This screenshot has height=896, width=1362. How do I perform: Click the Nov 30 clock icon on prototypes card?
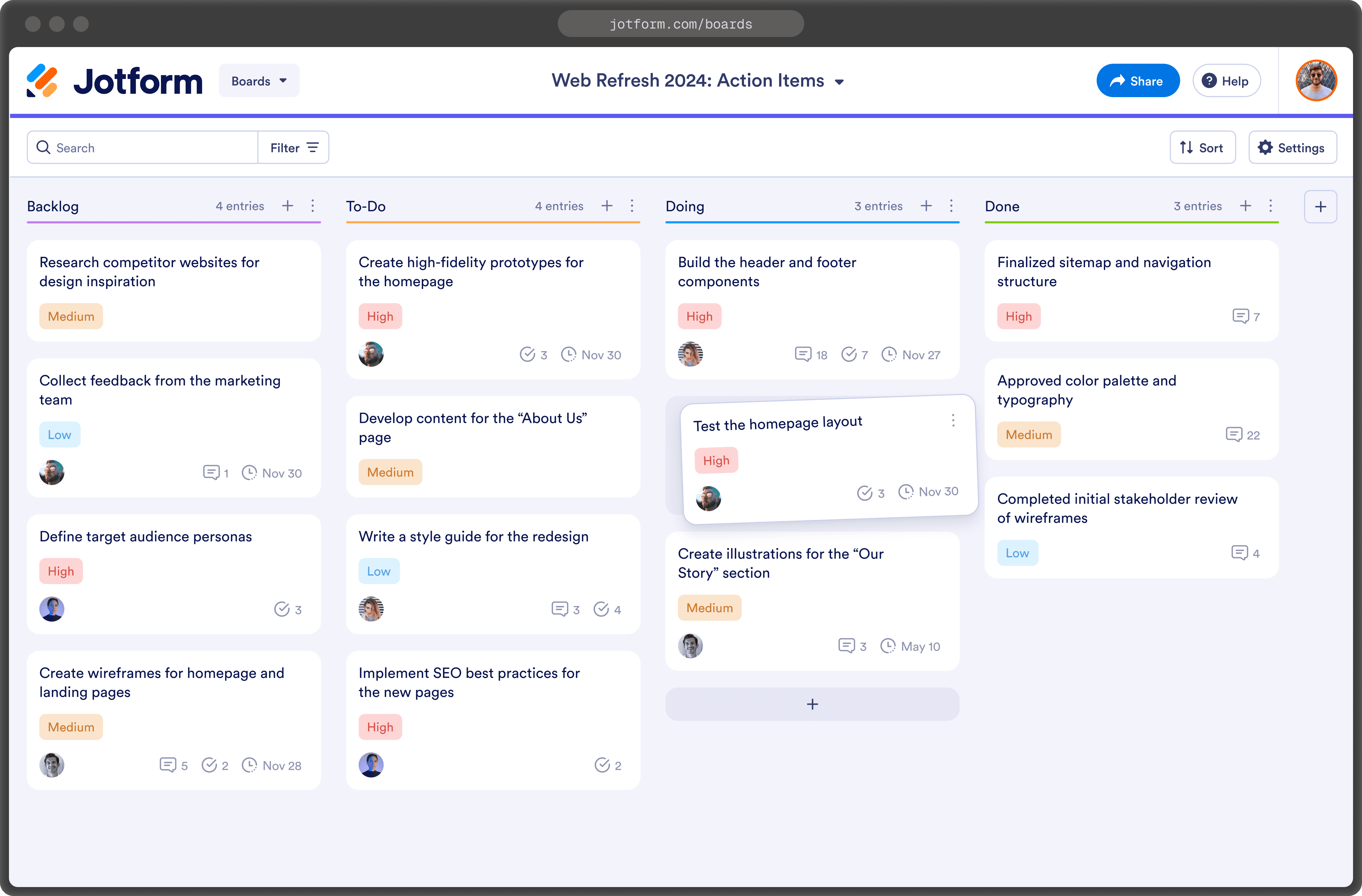click(568, 354)
